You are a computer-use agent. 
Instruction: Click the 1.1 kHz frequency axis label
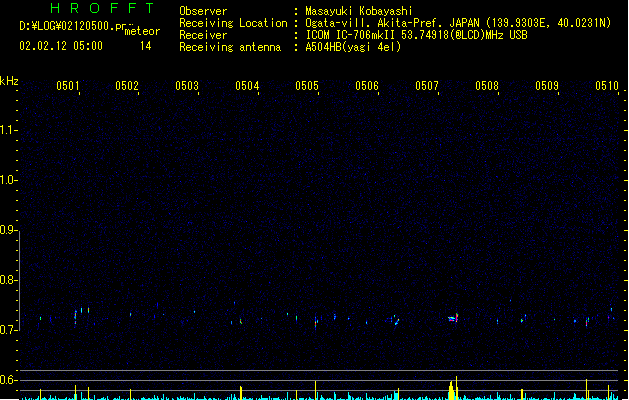(8, 130)
